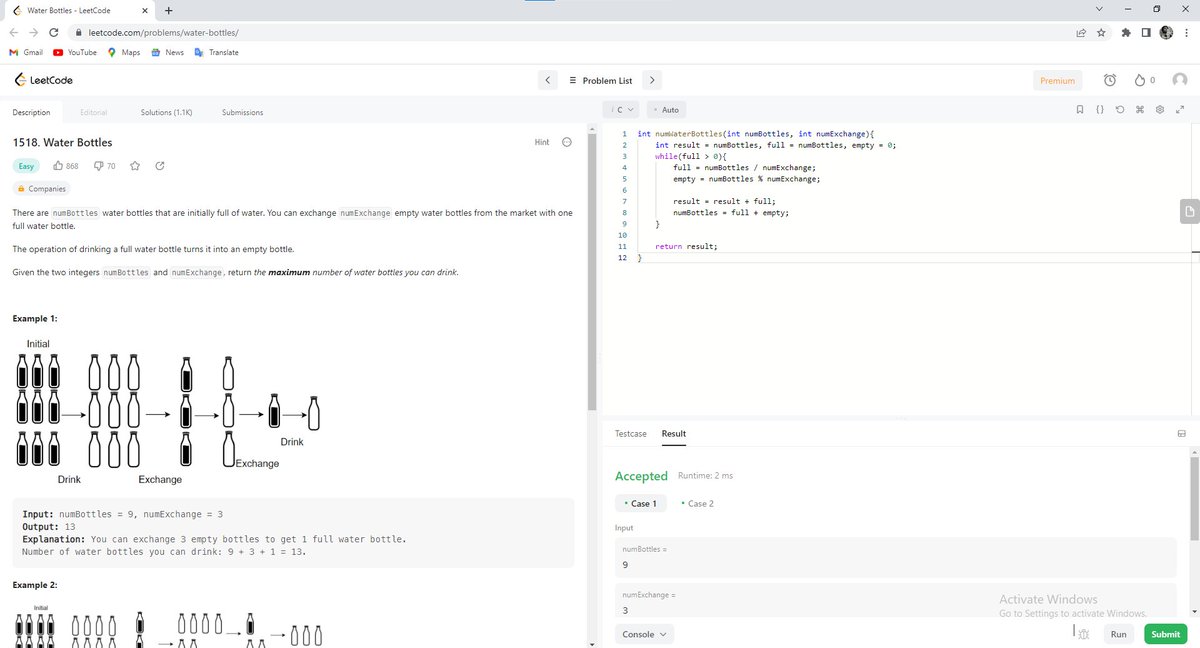
Task: Expand the Console dropdown
Action: point(644,634)
